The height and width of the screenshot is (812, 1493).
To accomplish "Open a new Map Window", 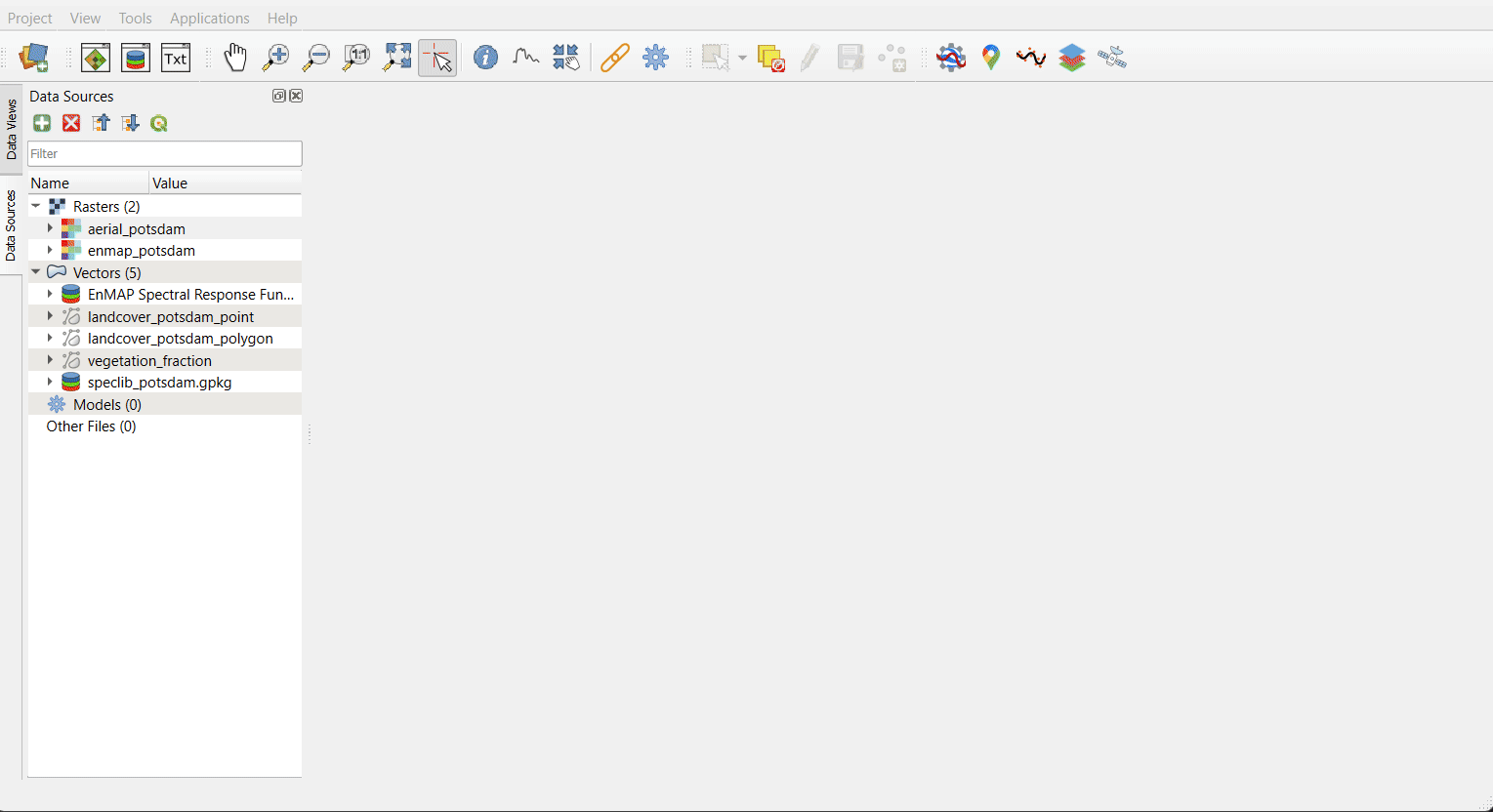I will (x=96, y=59).
